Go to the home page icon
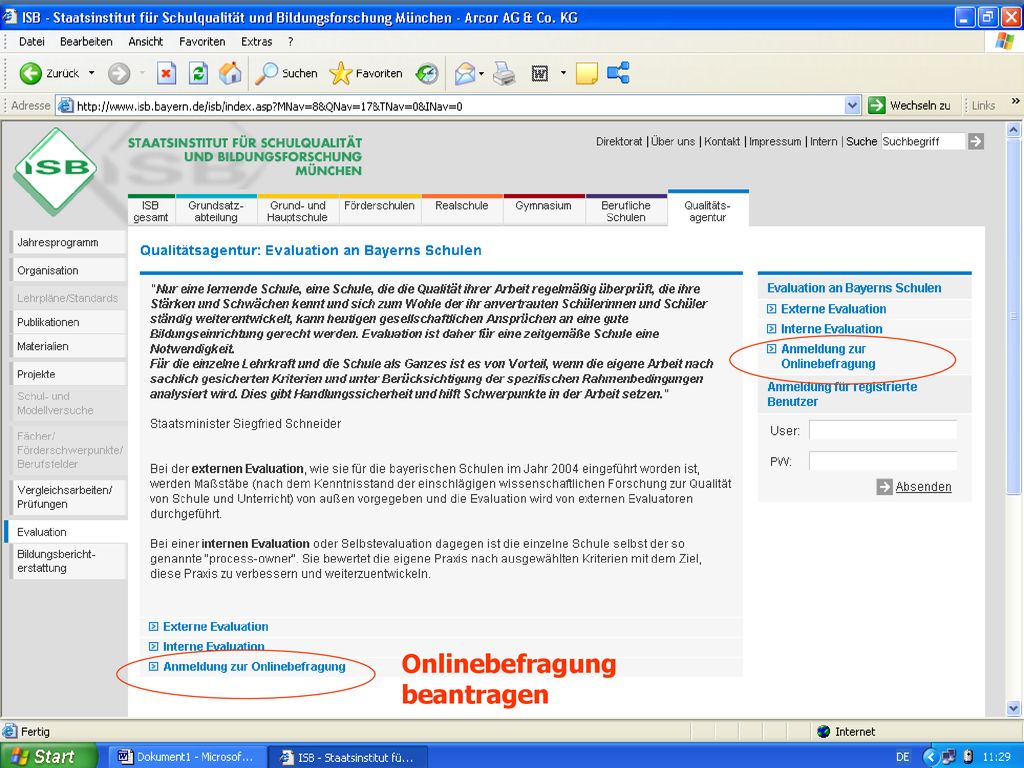 point(230,73)
